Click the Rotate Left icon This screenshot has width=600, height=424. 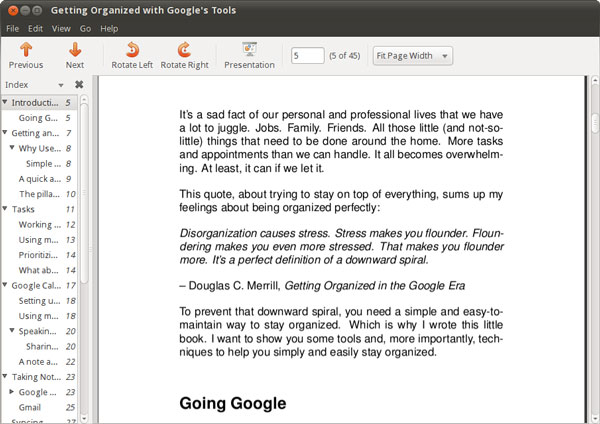[132, 50]
